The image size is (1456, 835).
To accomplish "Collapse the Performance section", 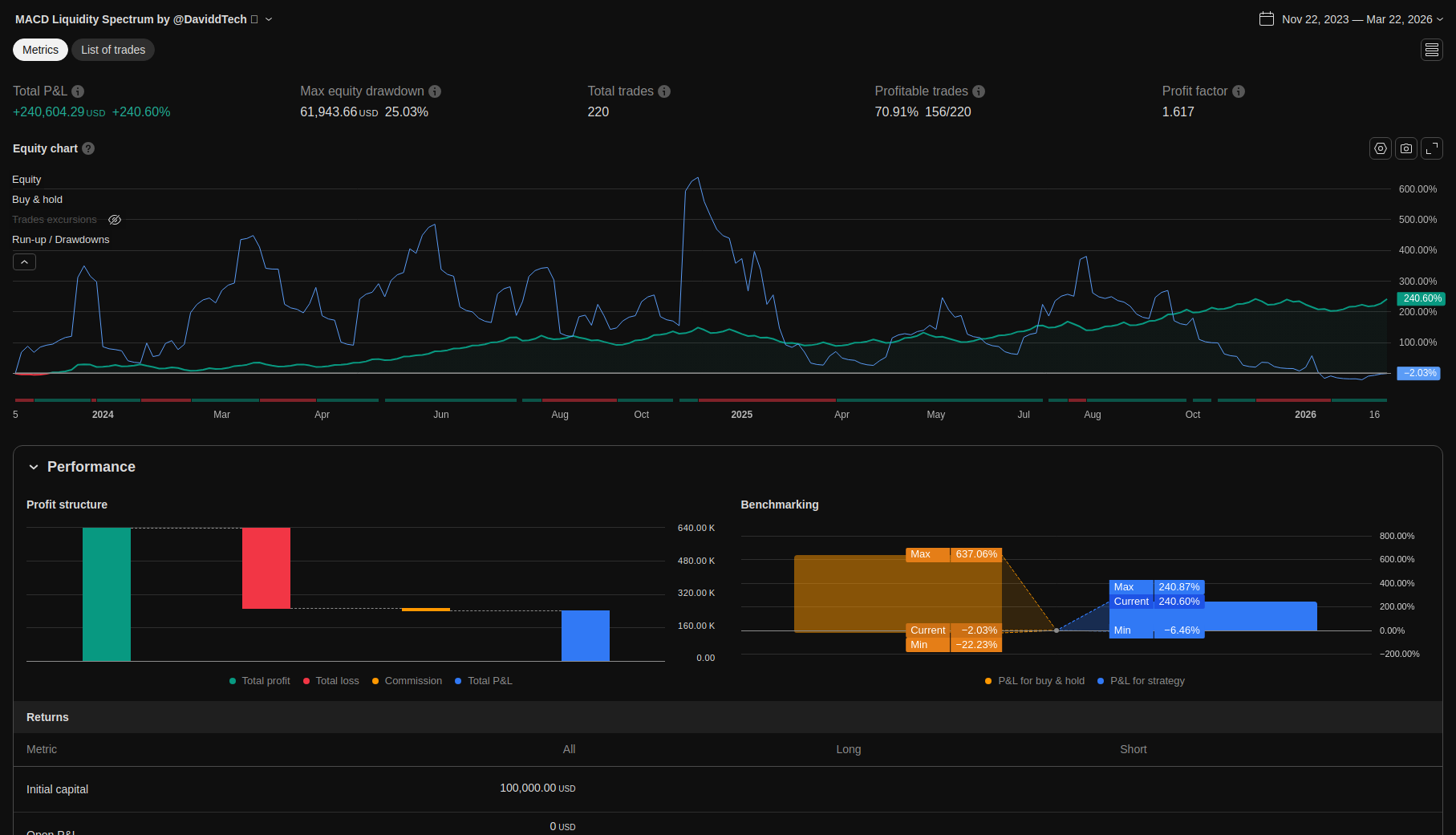I will [34, 467].
